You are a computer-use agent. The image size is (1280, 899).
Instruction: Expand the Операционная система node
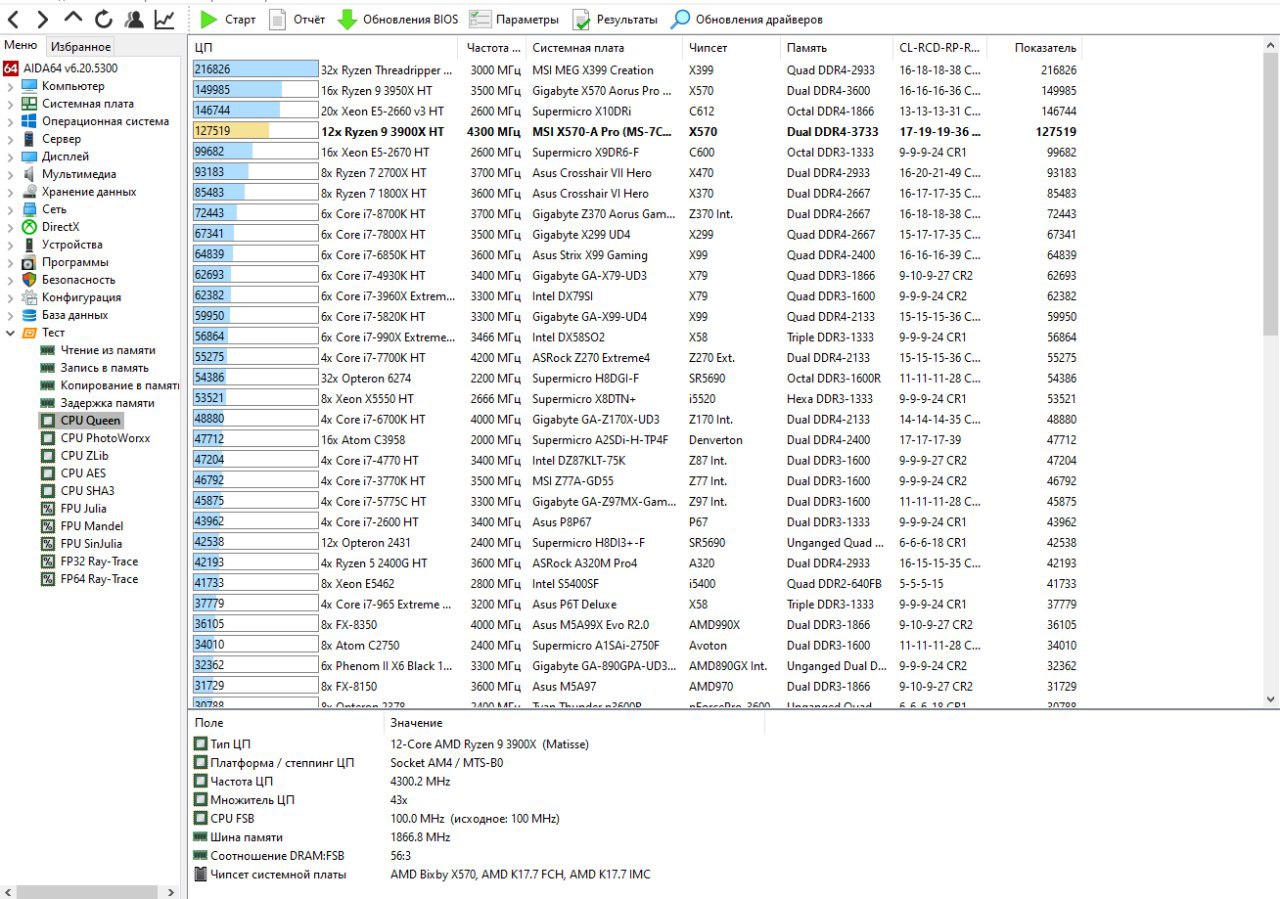tap(10, 121)
